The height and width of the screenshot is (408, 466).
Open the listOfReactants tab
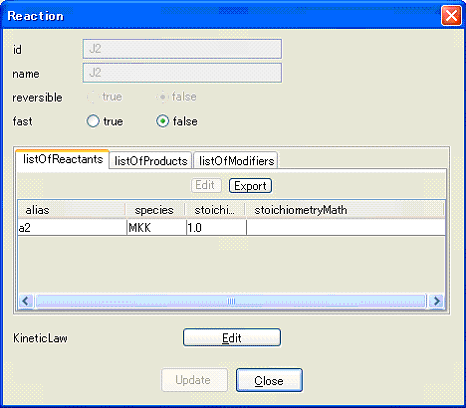coord(63,159)
